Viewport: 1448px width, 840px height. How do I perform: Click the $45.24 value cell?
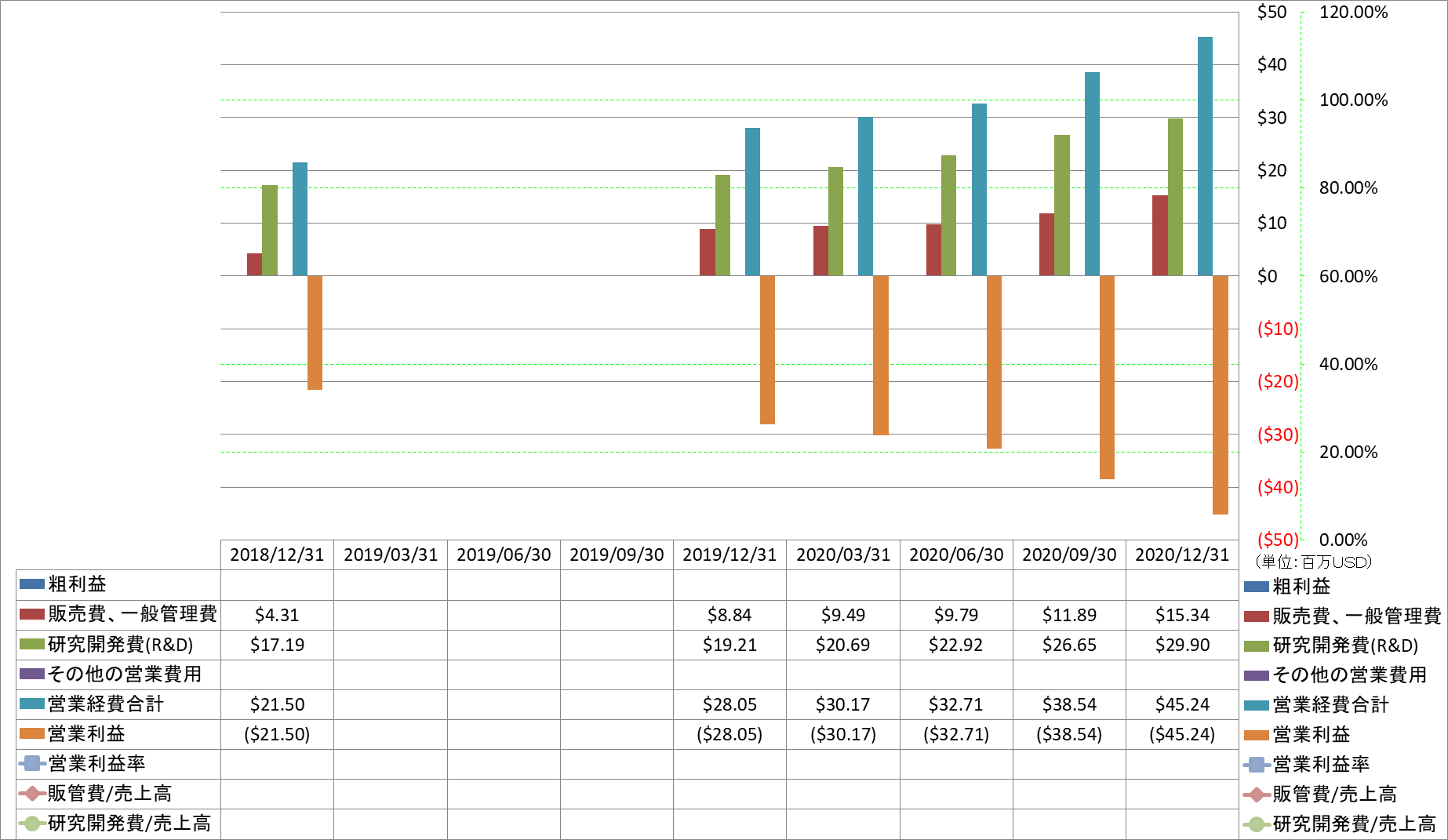pos(1182,704)
